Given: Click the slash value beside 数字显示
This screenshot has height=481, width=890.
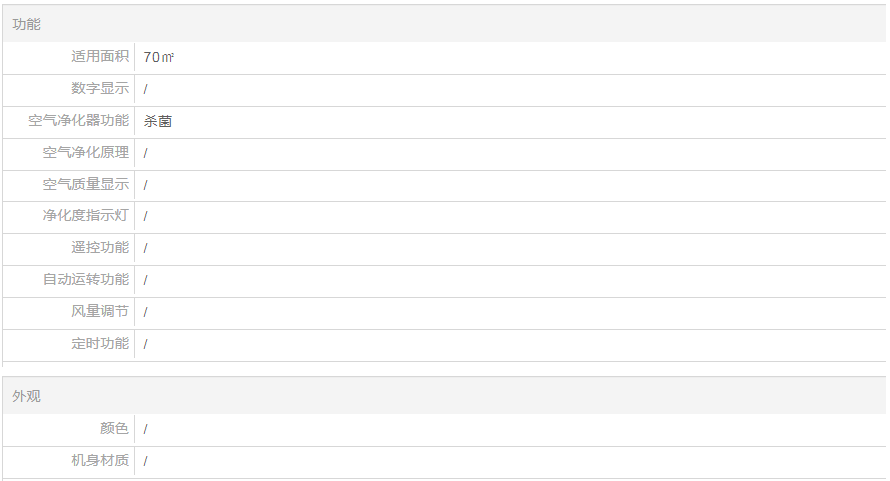Looking at the screenshot, I should click(146, 90).
